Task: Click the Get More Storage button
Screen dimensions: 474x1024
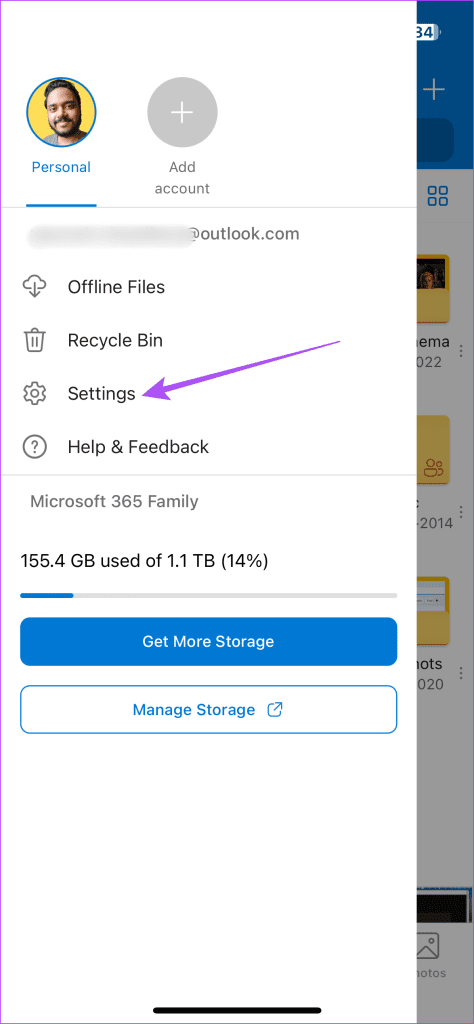Action: (x=208, y=641)
